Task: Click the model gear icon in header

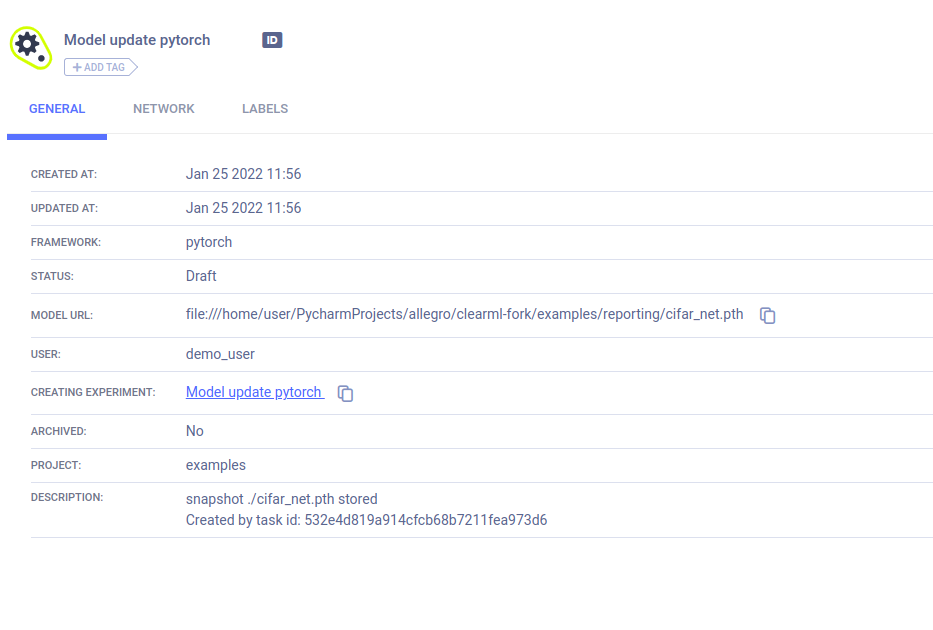Action: 30,47
